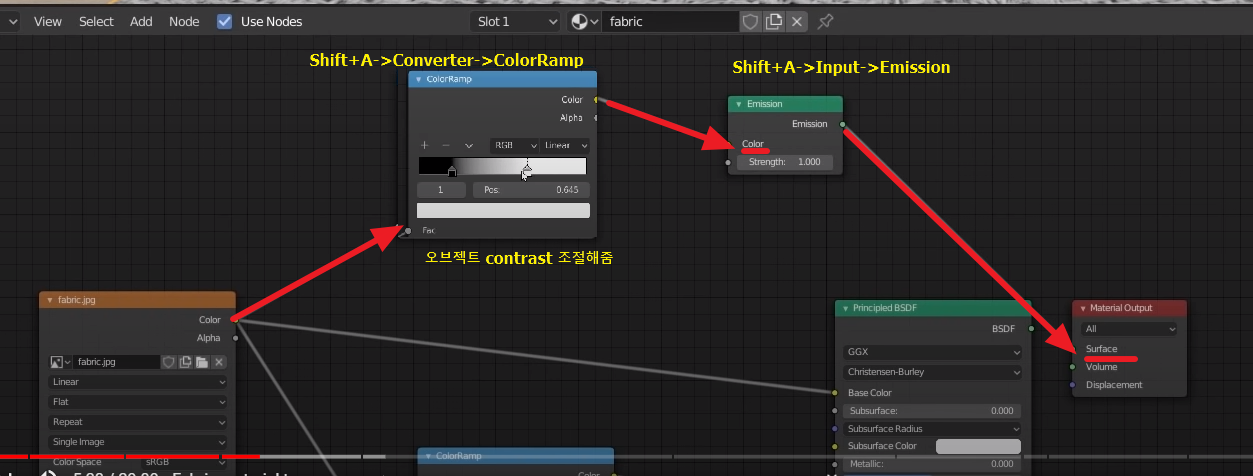Open the Single Image source dropdown
This screenshot has width=1253, height=476.
137,442
